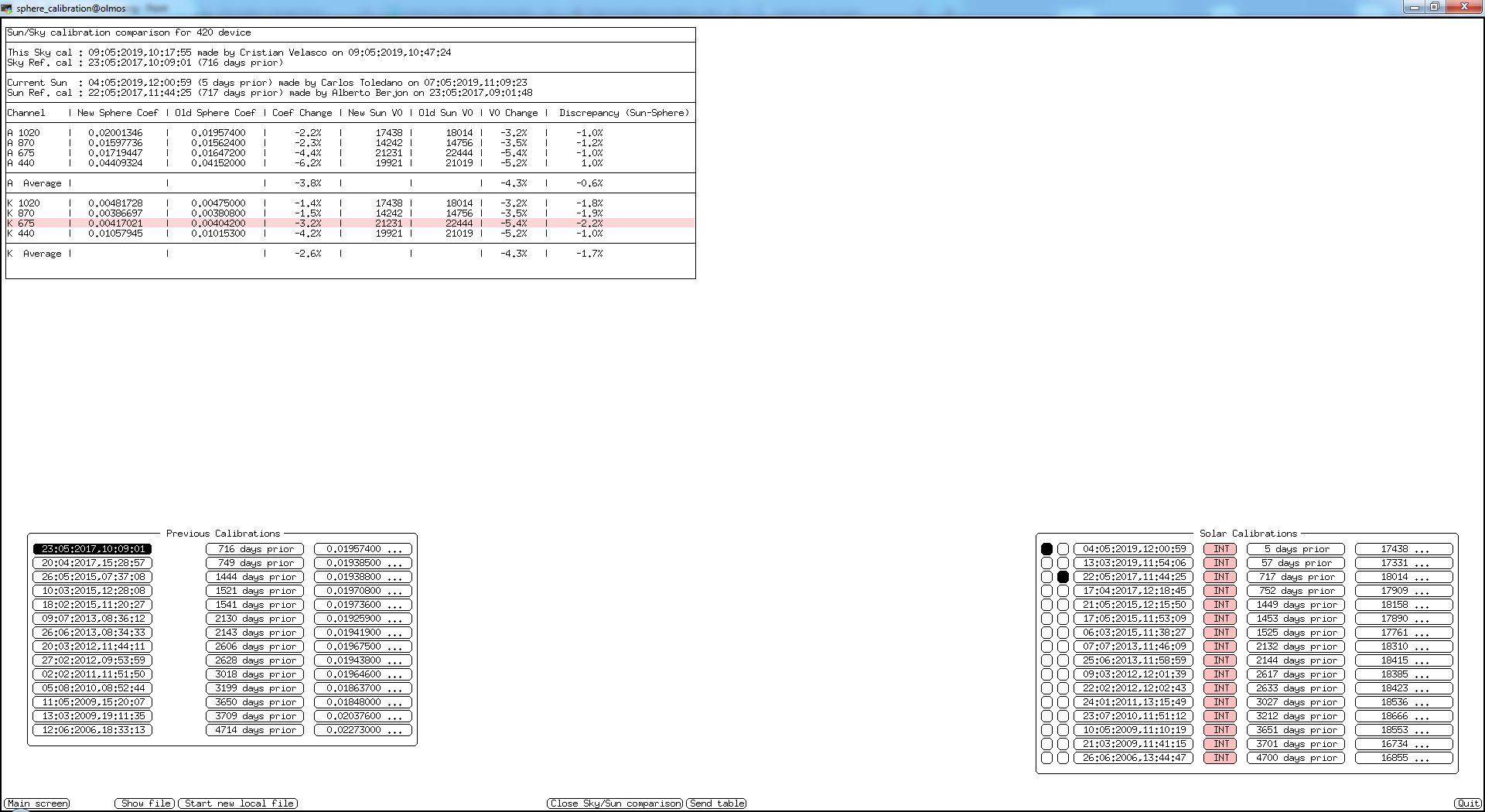
Task: Click the sphere_calibration@olmos window title
Action: (x=70, y=9)
